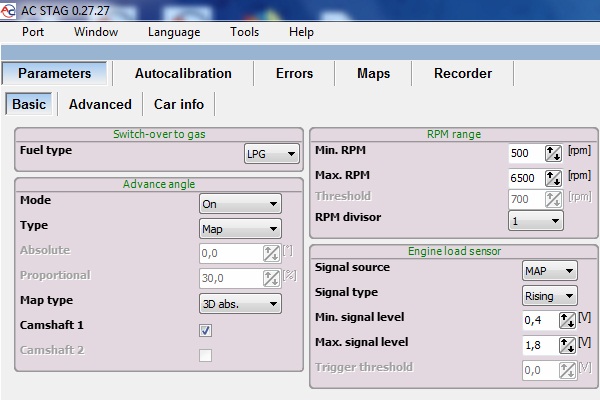Open the Tools menu
Image resolution: width=600 pixels, height=400 pixels.
tap(244, 32)
